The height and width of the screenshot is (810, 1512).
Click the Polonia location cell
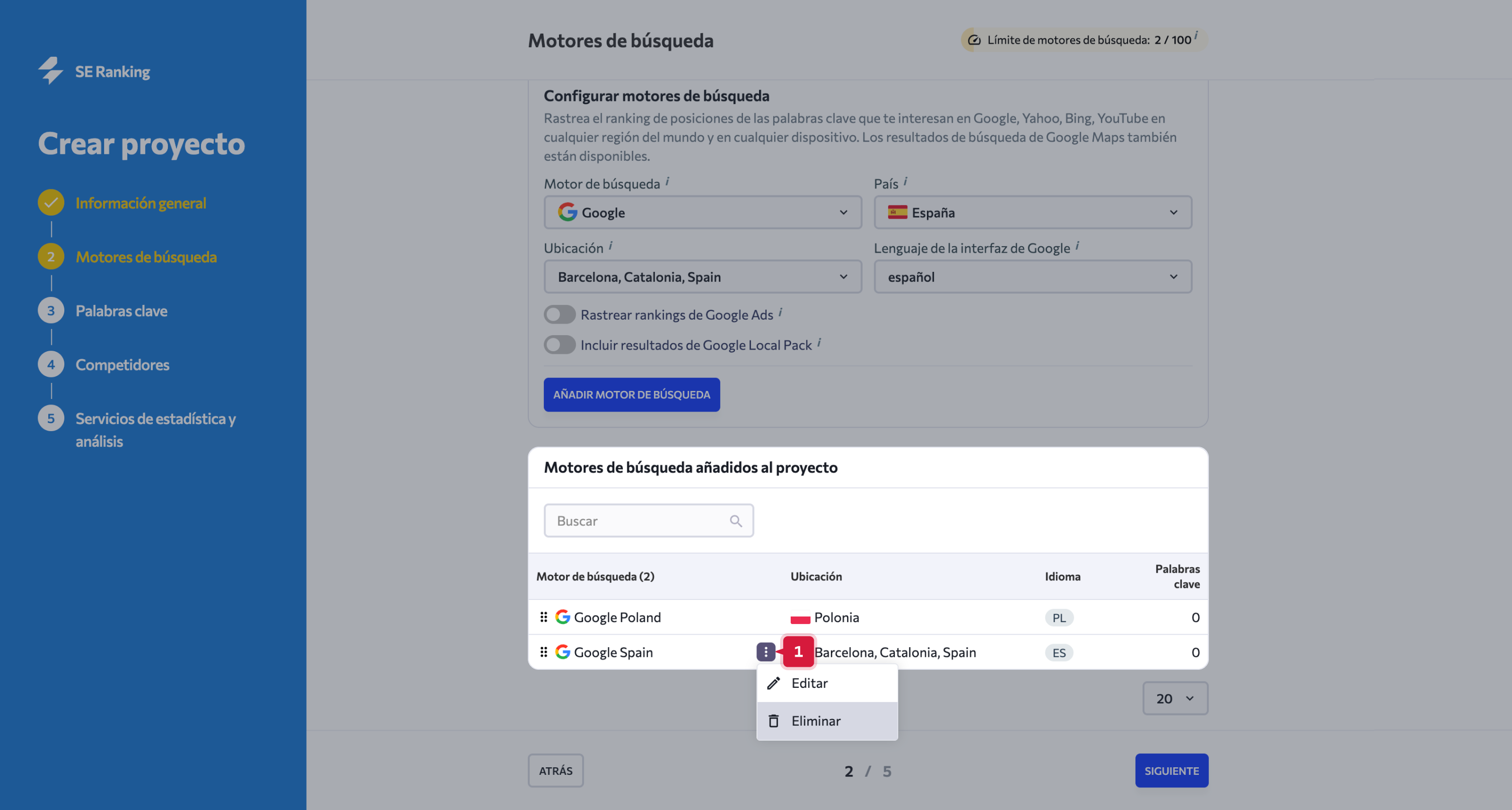tap(836, 617)
